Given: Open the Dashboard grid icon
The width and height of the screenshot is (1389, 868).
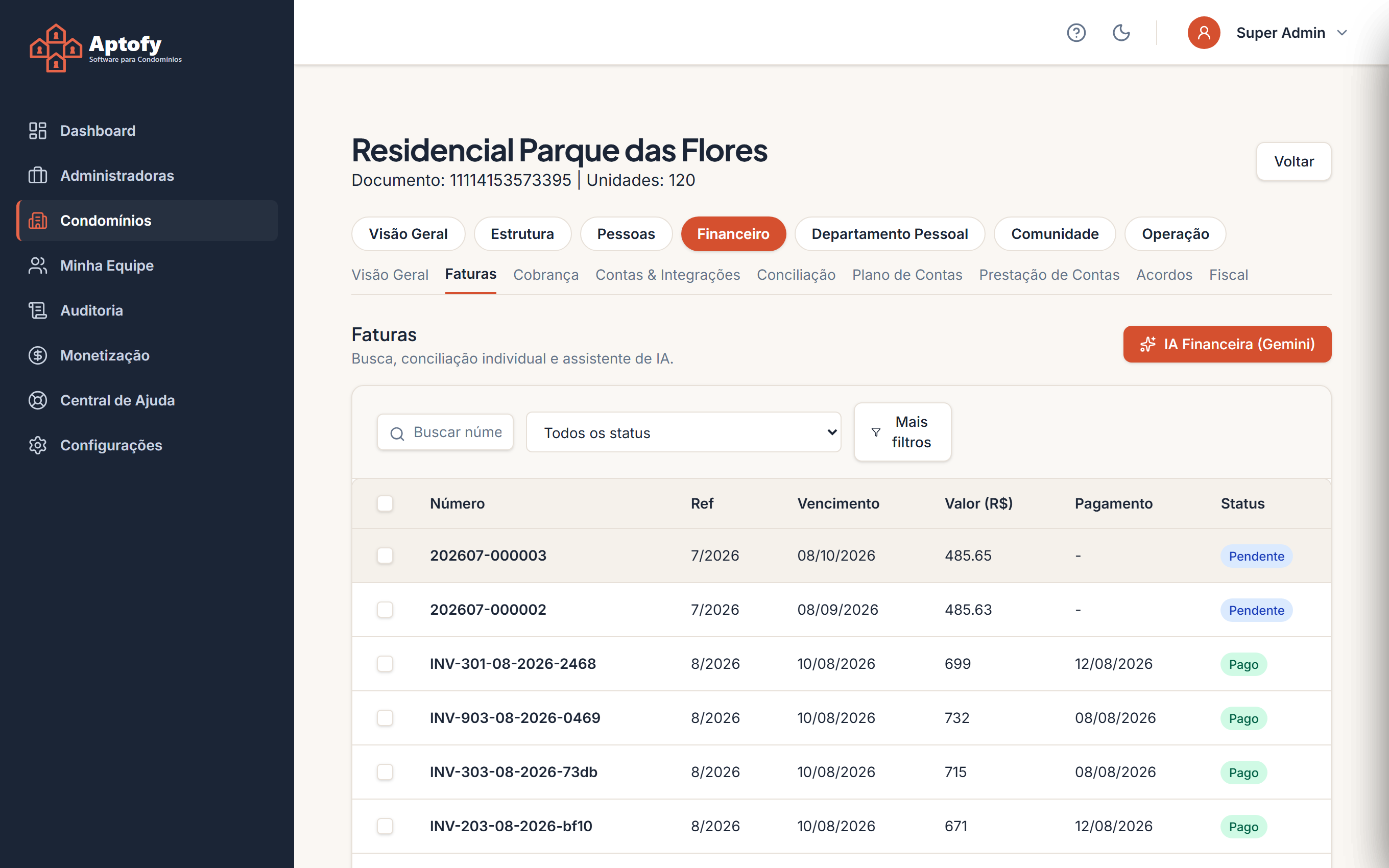Looking at the screenshot, I should [x=38, y=130].
